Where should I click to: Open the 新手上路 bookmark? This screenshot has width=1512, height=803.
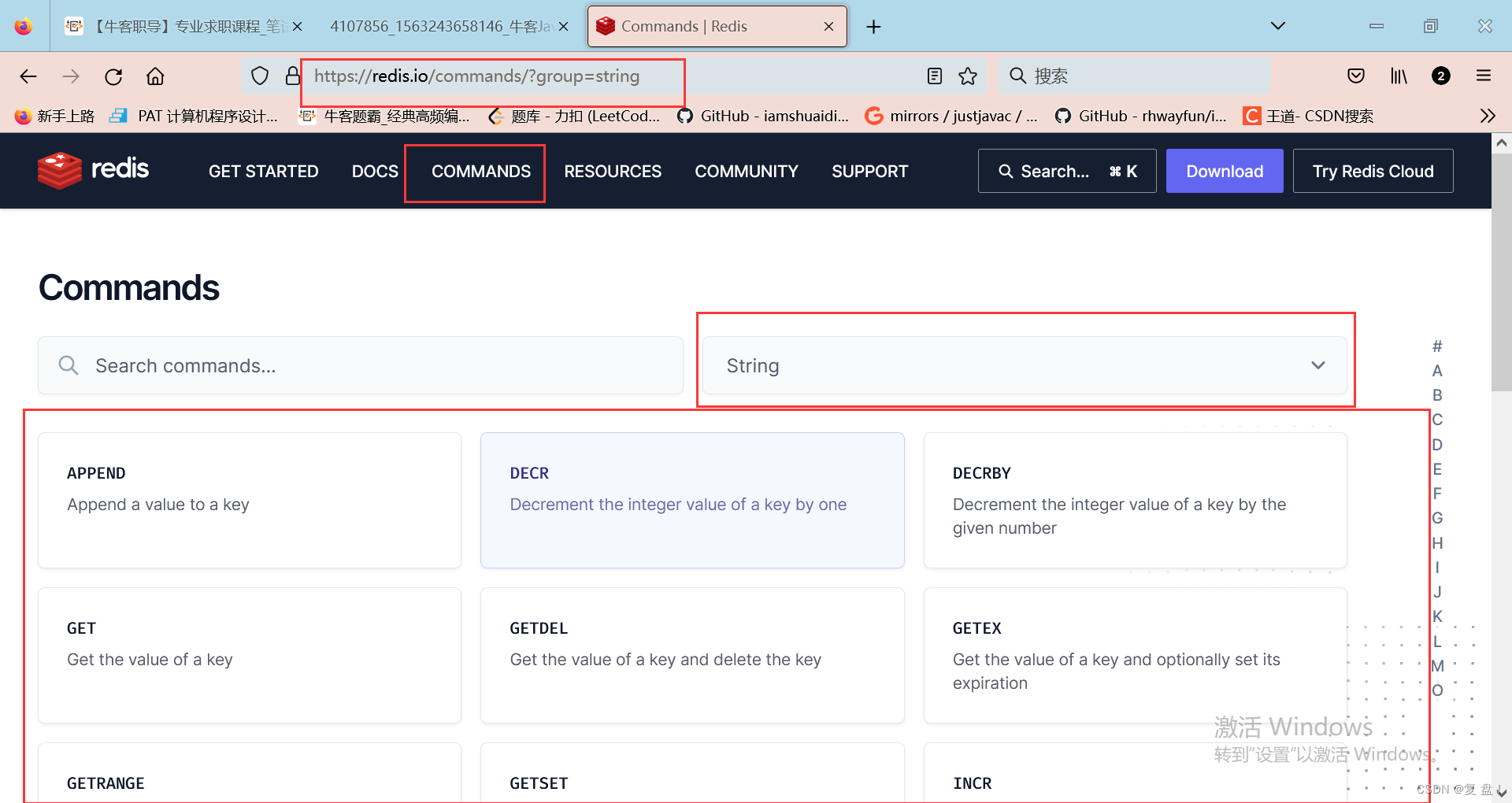point(54,116)
